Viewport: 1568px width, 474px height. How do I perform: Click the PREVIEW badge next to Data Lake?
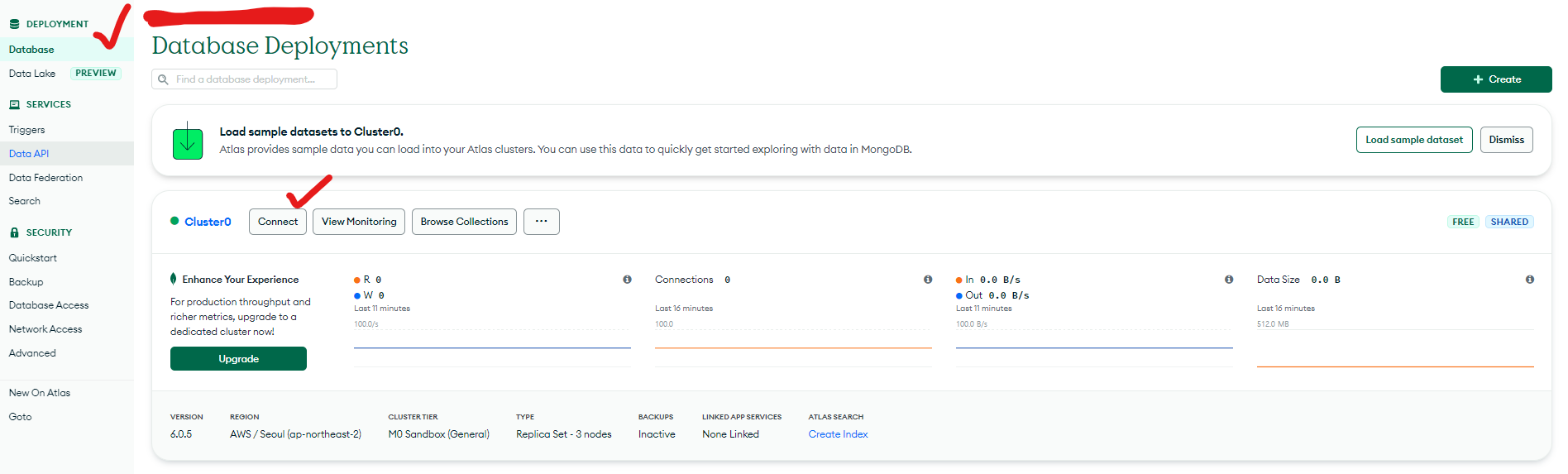96,74
